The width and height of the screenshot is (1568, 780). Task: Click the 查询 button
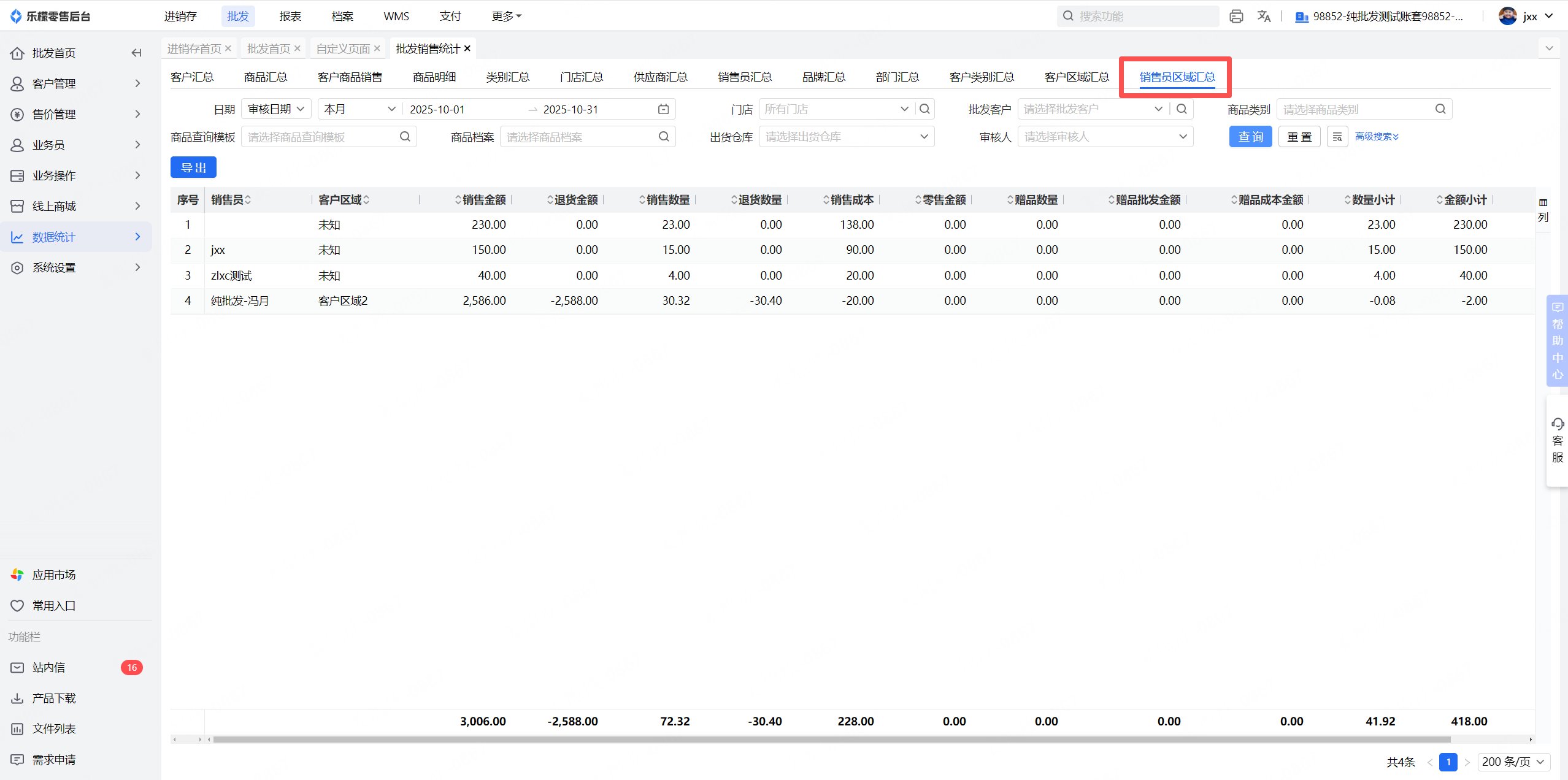coord(1250,137)
